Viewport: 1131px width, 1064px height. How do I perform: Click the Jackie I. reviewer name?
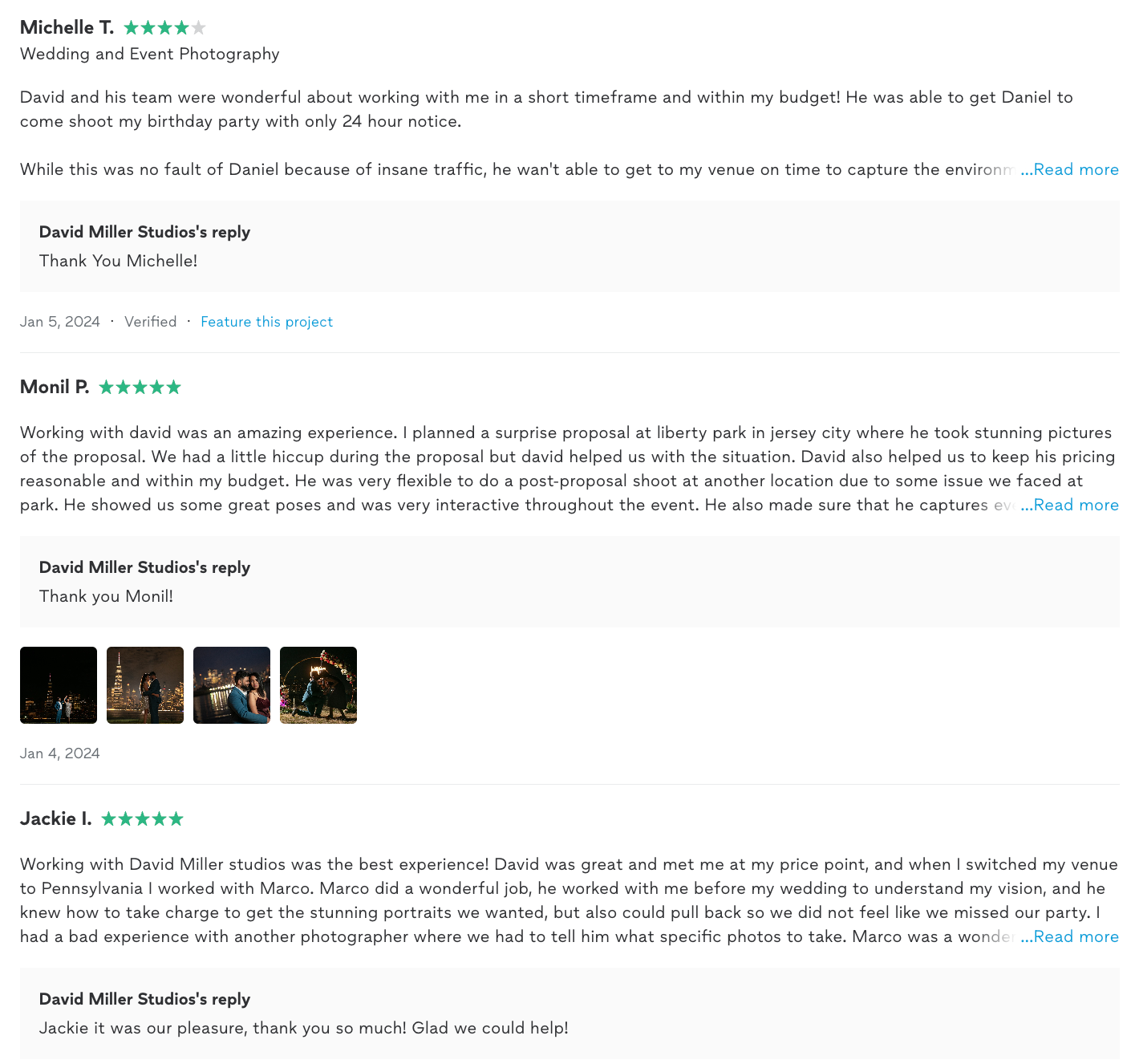click(55, 819)
